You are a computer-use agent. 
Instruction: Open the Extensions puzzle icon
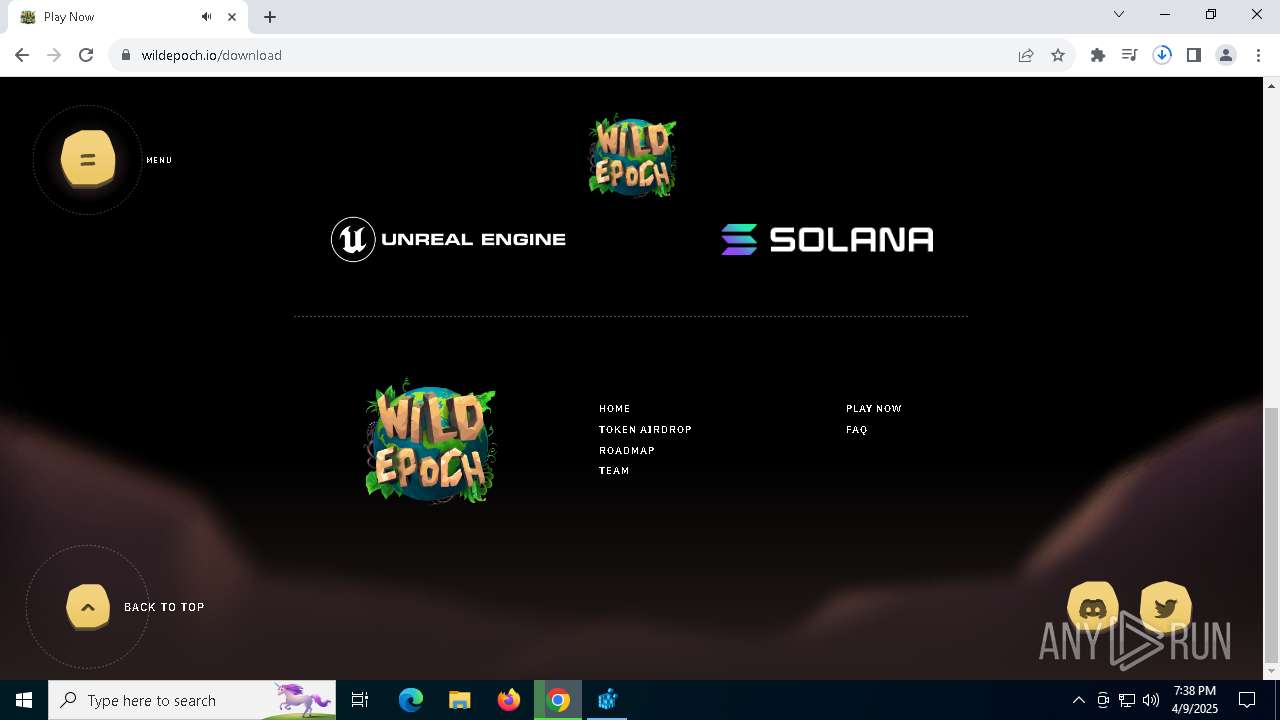point(1098,55)
